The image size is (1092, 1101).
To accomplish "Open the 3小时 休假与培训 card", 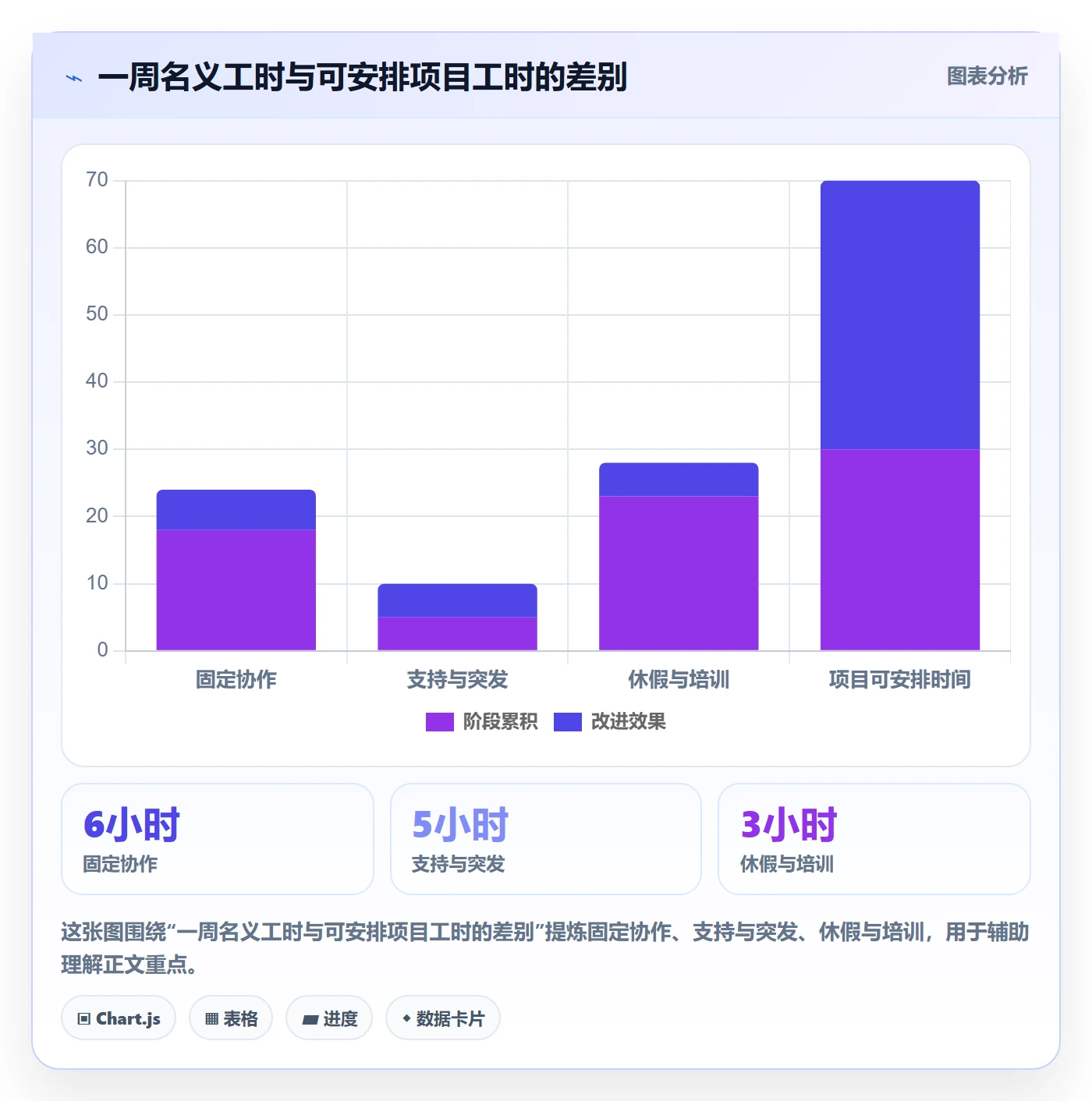I will [x=874, y=839].
